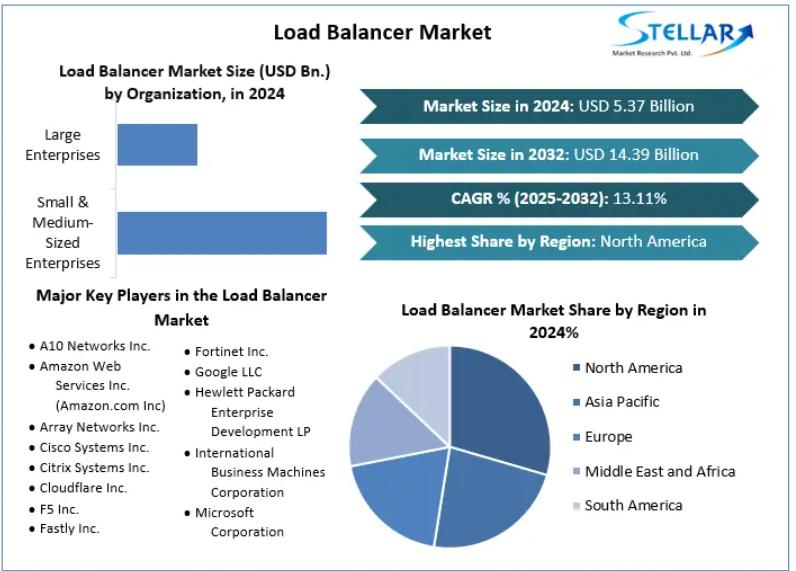Click the Market Size in 2024 banner

[x=559, y=106]
